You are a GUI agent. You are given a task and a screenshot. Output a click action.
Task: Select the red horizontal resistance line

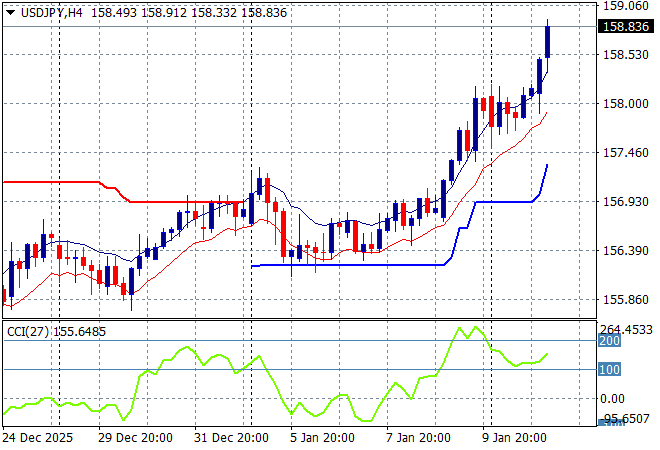tap(60, 182)
